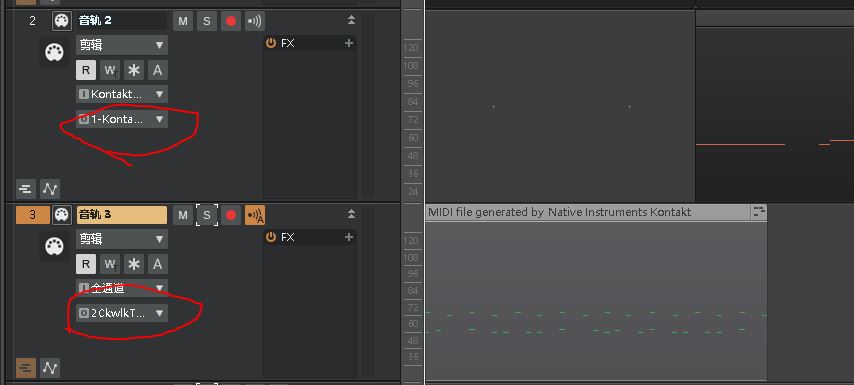Screen dimensions: 854x385
Task: Click the clip options icon on the Kontakt MIDI clip
Action: coord(759,212)
